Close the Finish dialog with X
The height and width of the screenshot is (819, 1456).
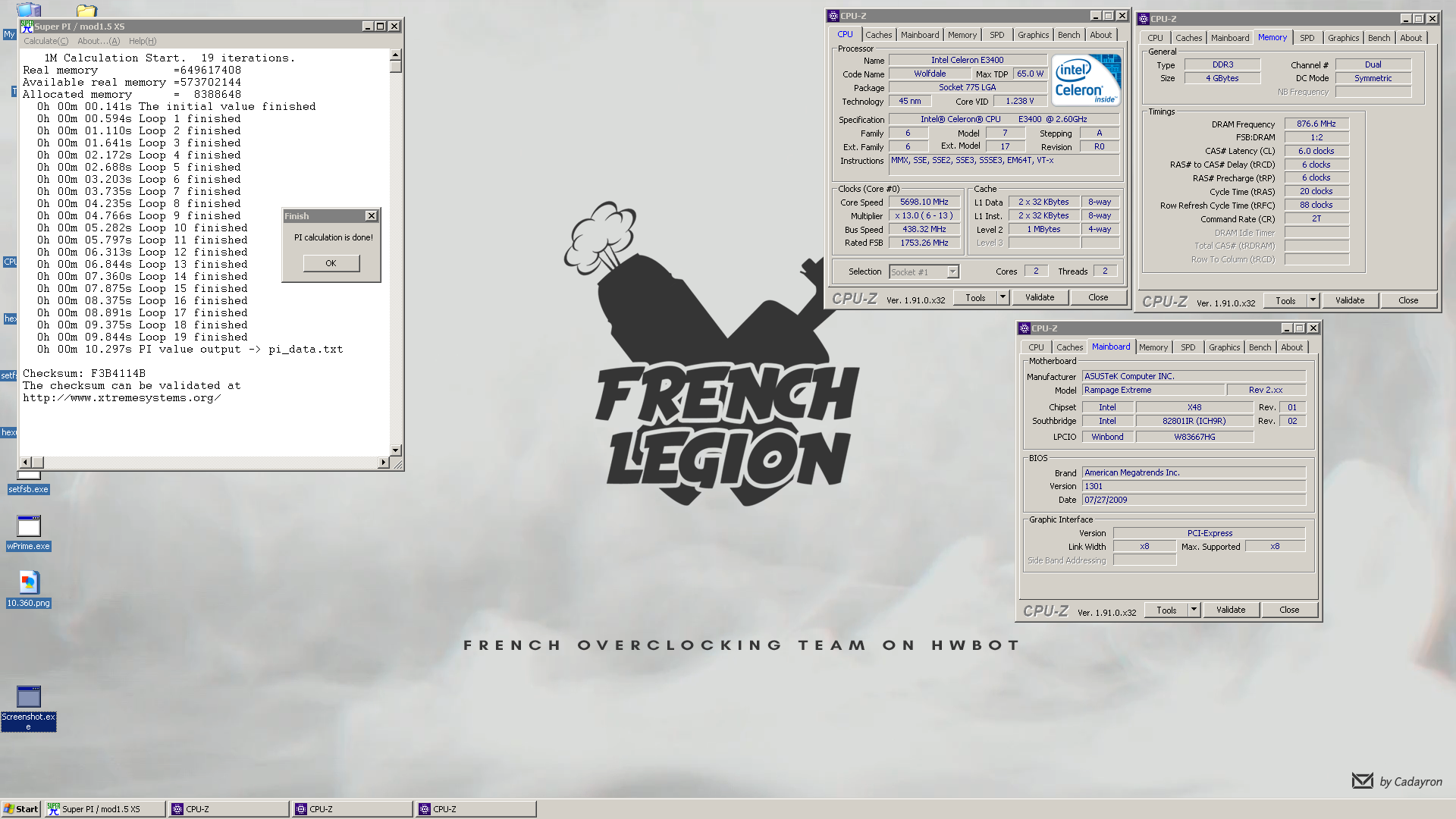[371, 216]
